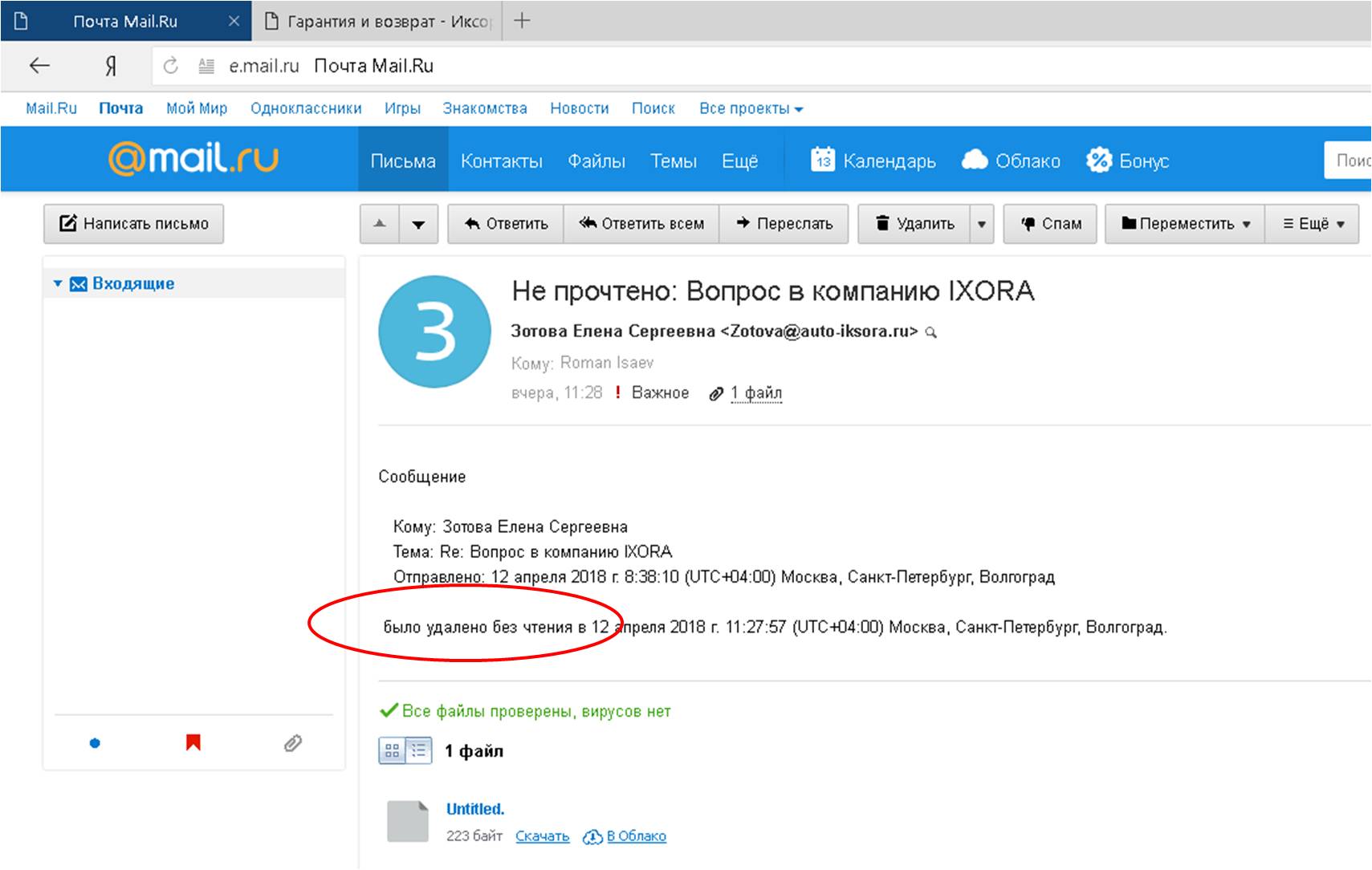Image resolution: width=1372 pixels, height=870 pixels.
Task: Click the mail search input field
Action: (x=1348, y=161)
